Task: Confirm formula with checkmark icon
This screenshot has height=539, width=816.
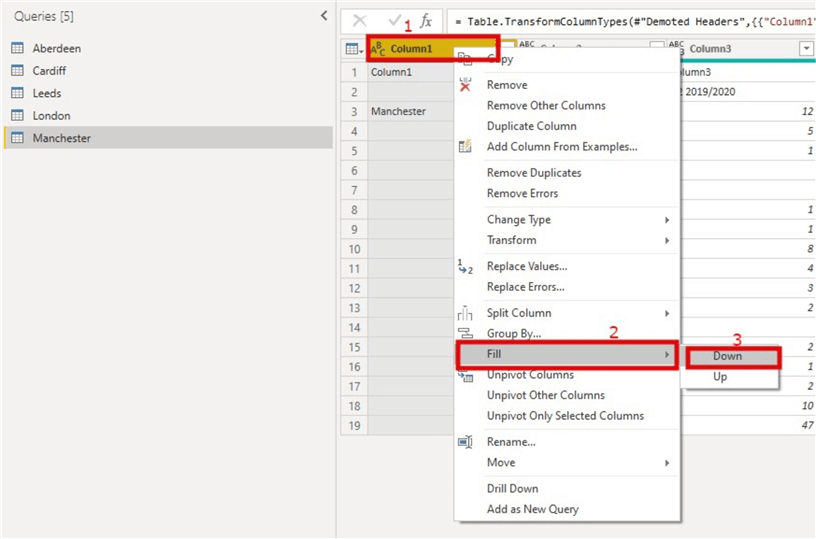Action: [x=394, y=21]
